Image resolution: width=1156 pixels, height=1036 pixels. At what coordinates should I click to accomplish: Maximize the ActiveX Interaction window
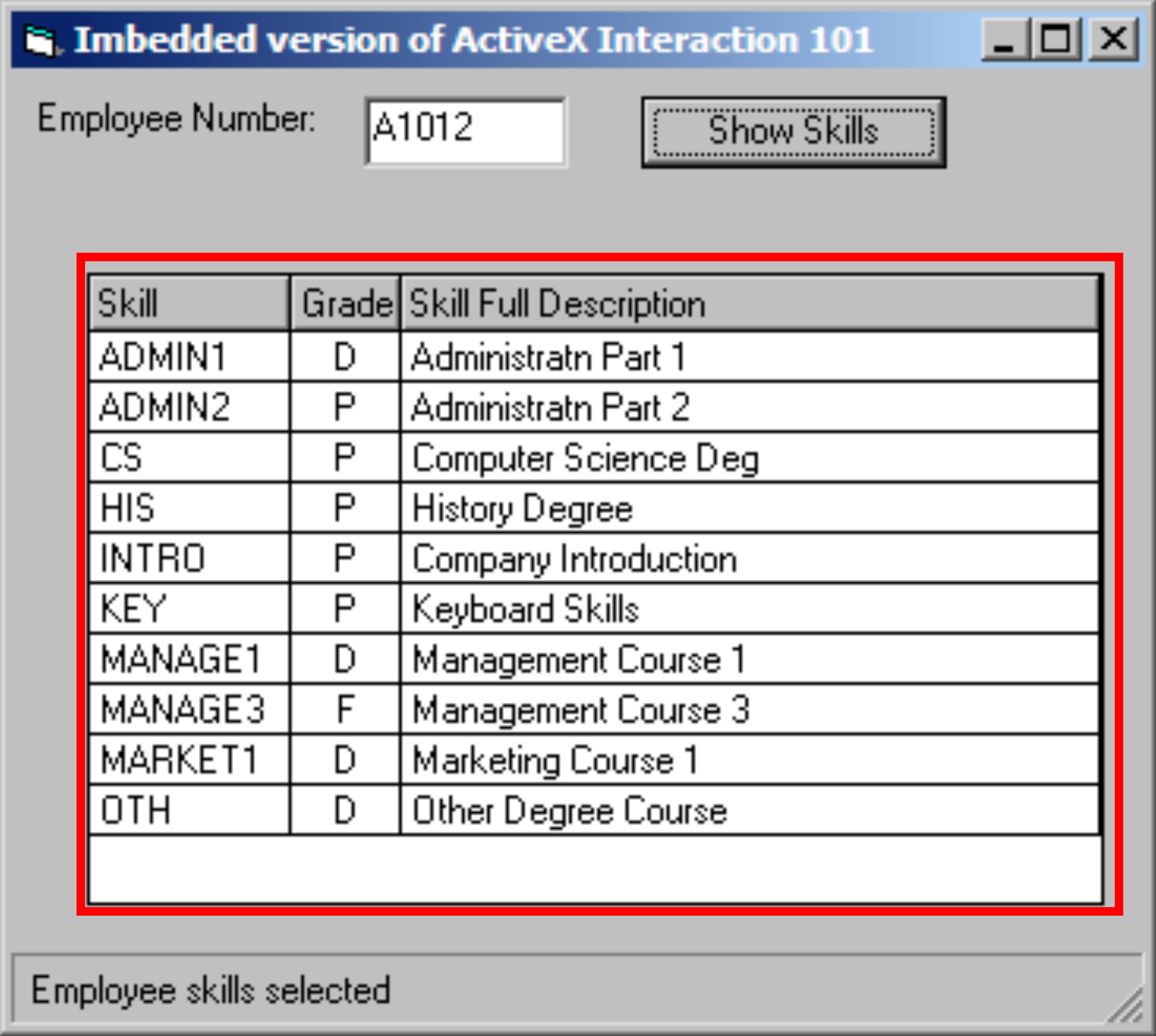(1057, 40)
